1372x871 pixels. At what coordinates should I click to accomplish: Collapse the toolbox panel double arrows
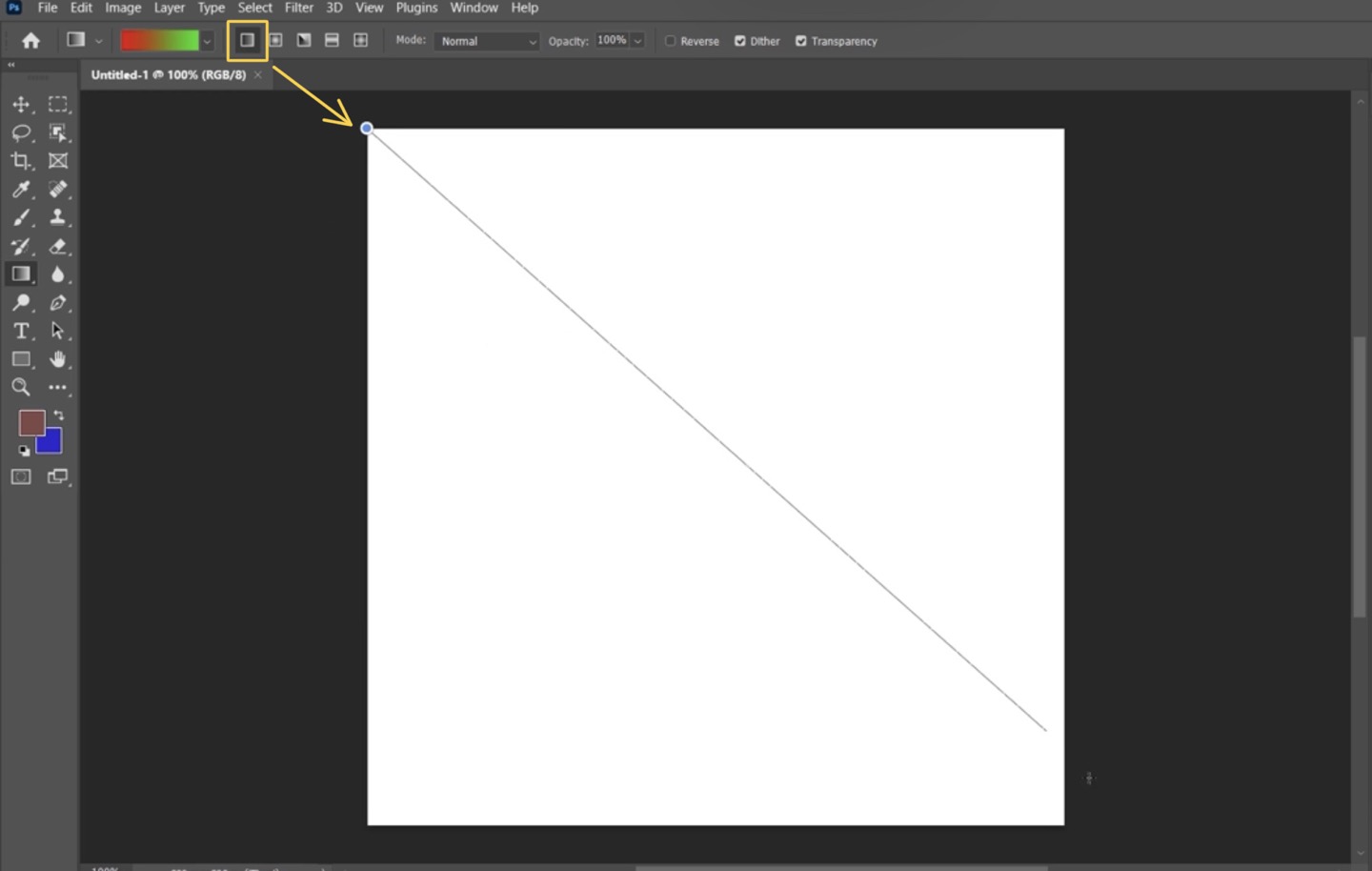coord(10,65)
